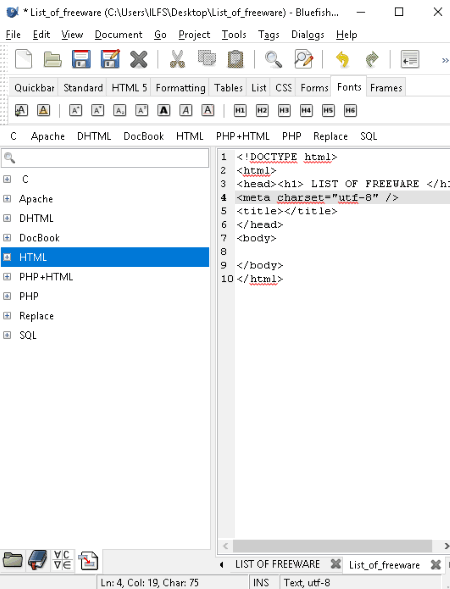This screenshot has height=589, width=450.
Task: Insert H1 heading tag
Action: [240, 110]
